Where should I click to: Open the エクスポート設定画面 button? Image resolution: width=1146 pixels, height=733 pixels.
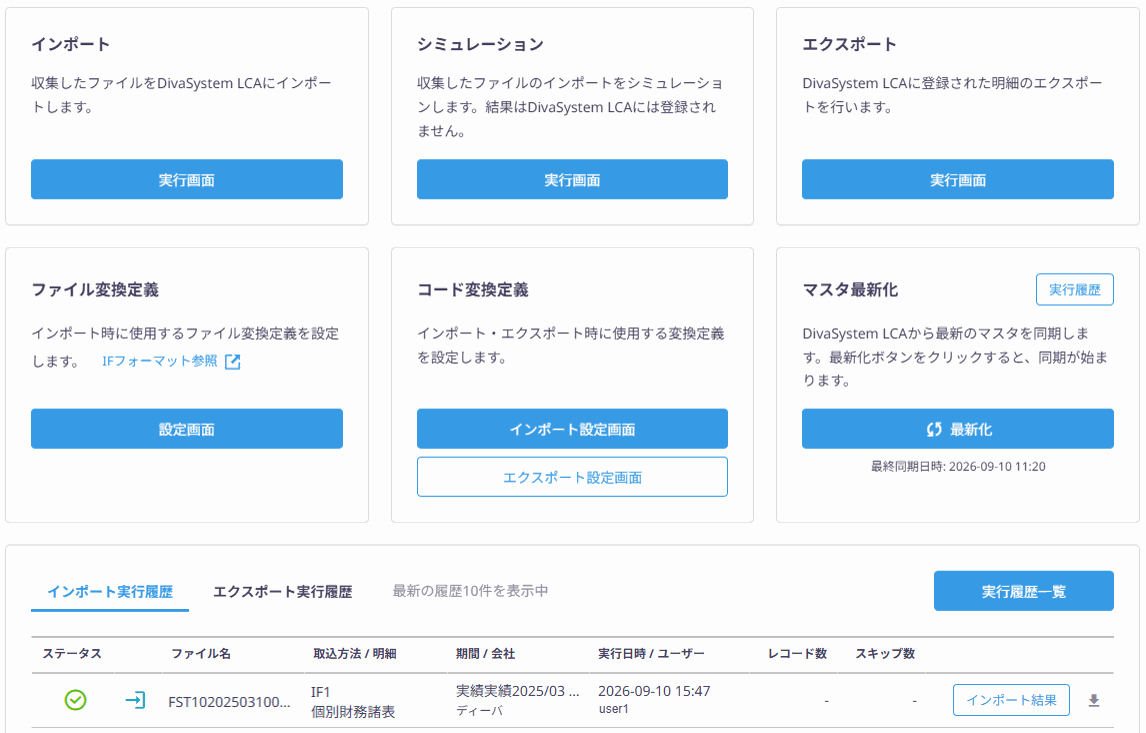pyautogui.click(x=572, y=477)
